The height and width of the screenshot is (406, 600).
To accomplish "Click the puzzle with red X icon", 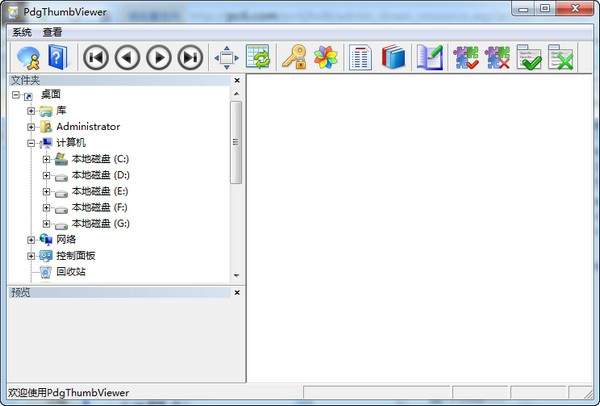I will [497, 58].
